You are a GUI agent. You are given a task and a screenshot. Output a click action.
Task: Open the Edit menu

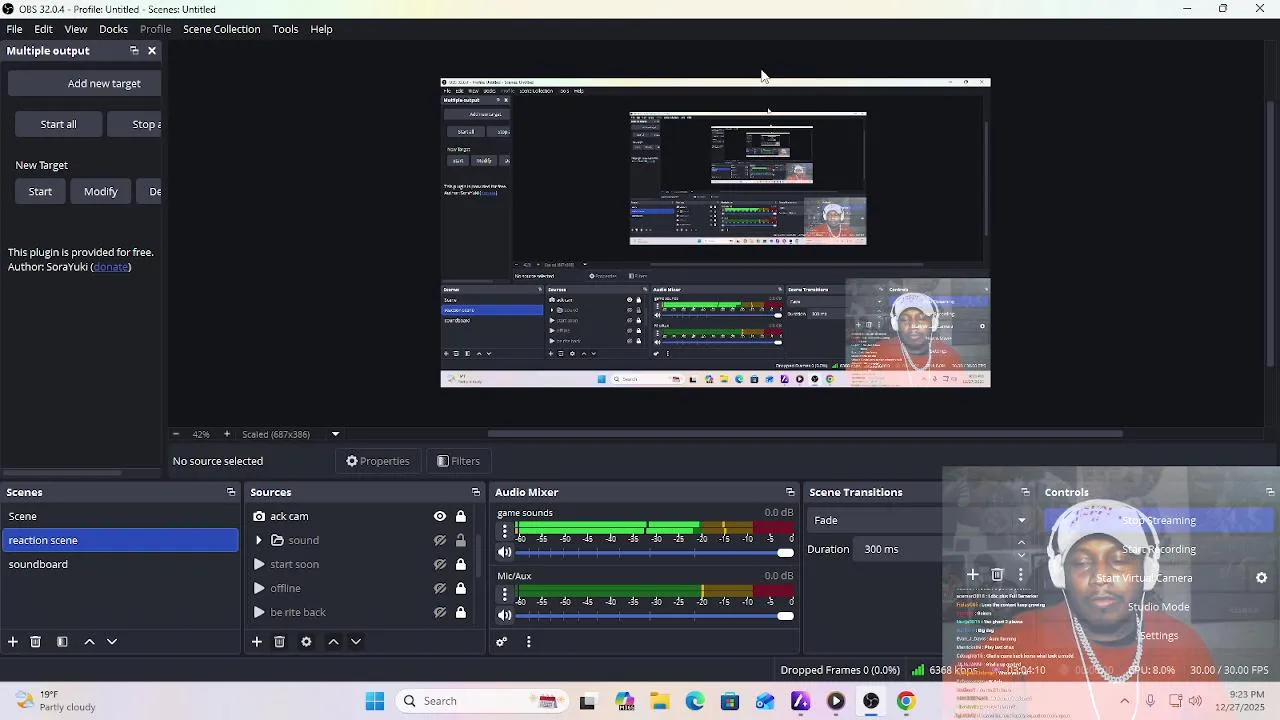(43, 29)
